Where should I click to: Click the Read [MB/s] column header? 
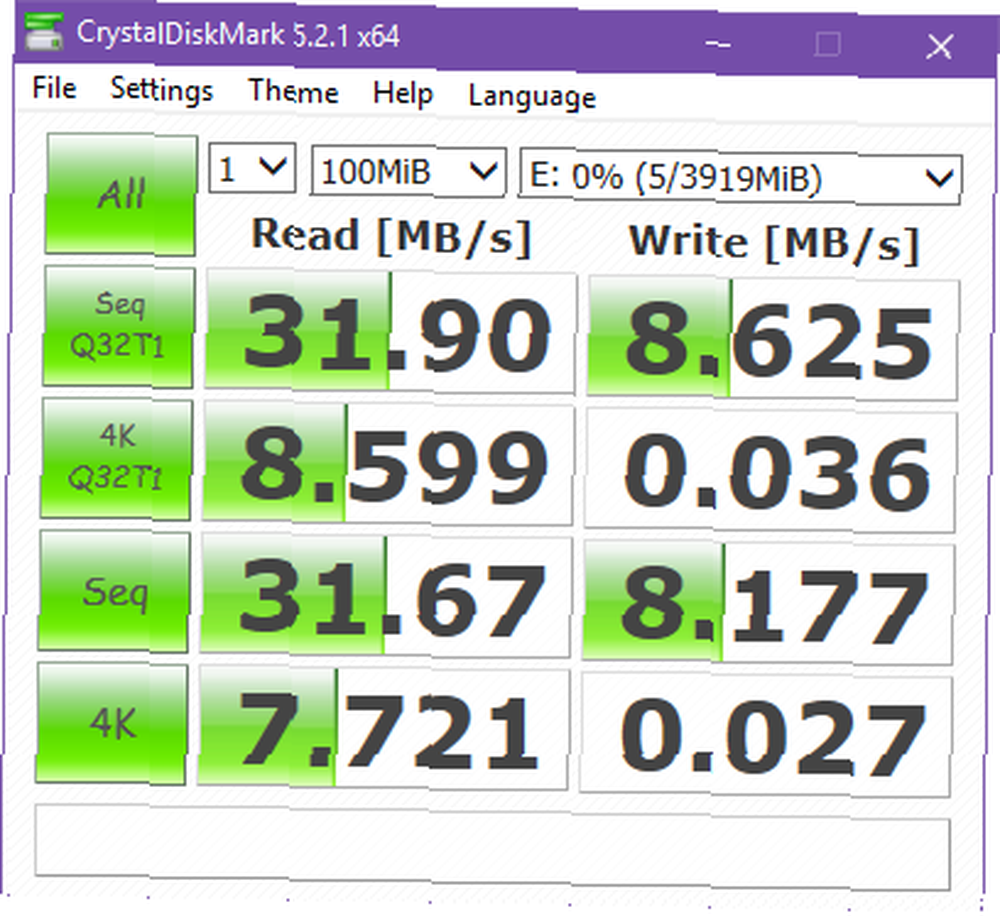[392, 235]
